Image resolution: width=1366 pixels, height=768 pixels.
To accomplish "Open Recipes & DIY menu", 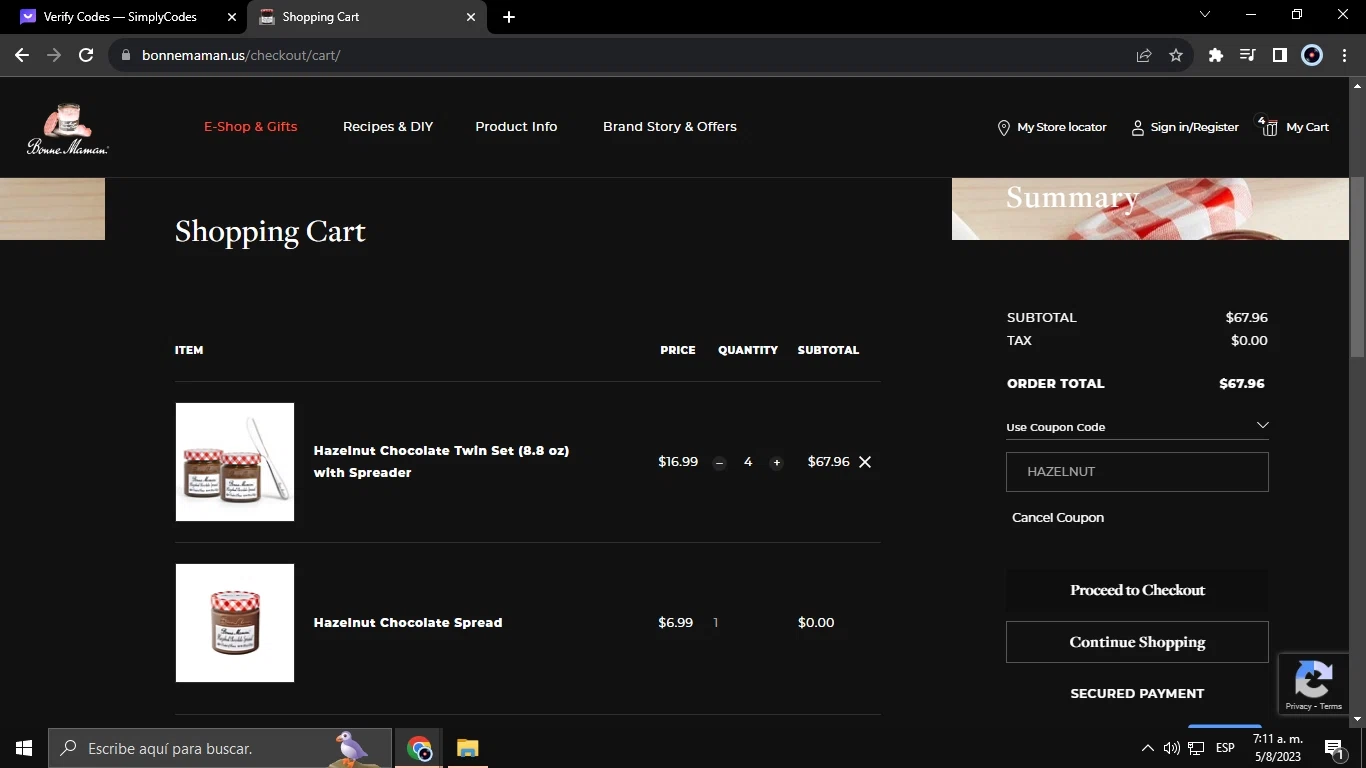I will tap(388, 127).
